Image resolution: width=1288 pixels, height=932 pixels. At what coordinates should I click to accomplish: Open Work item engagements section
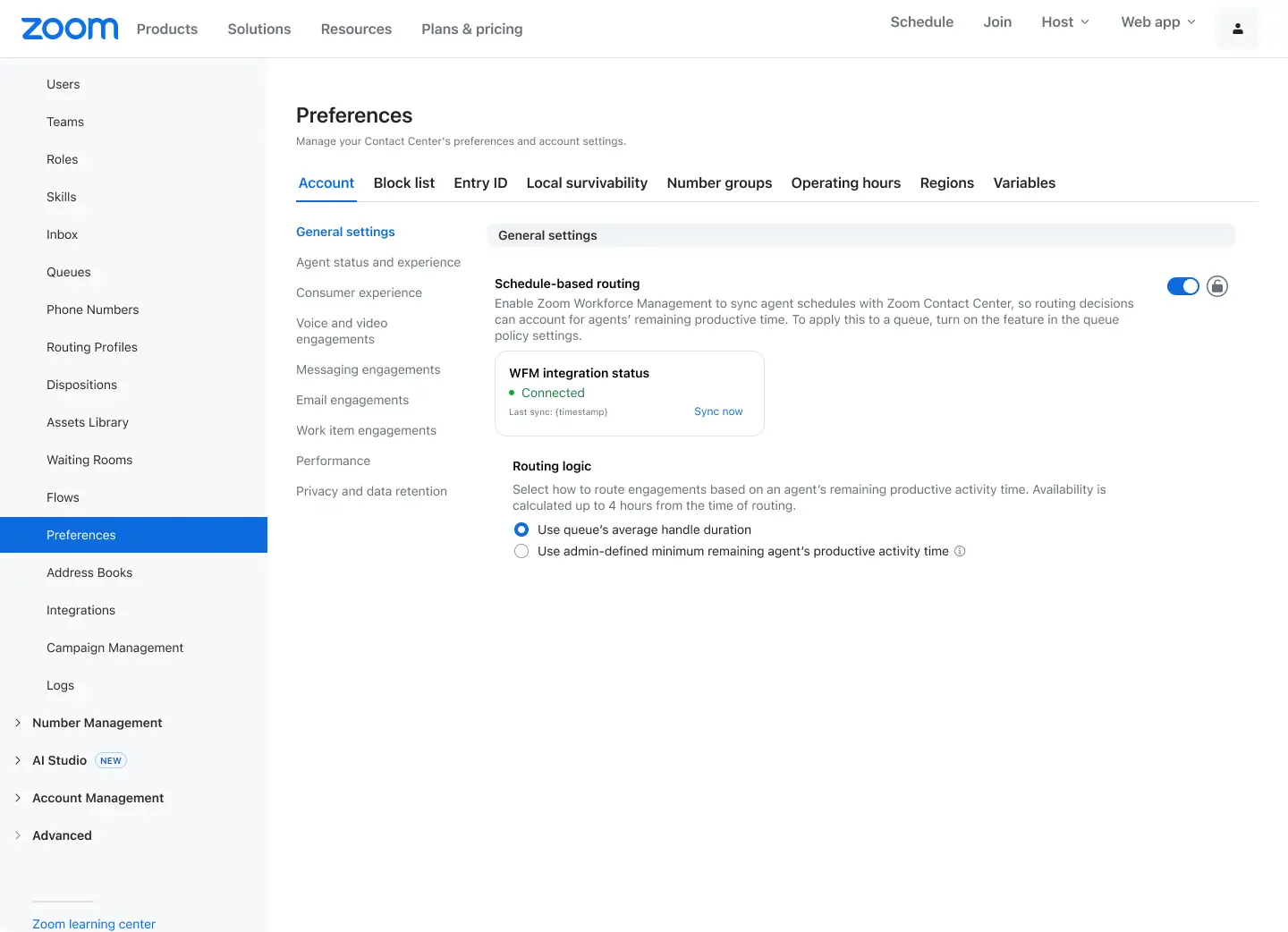[x=366, y=430]
